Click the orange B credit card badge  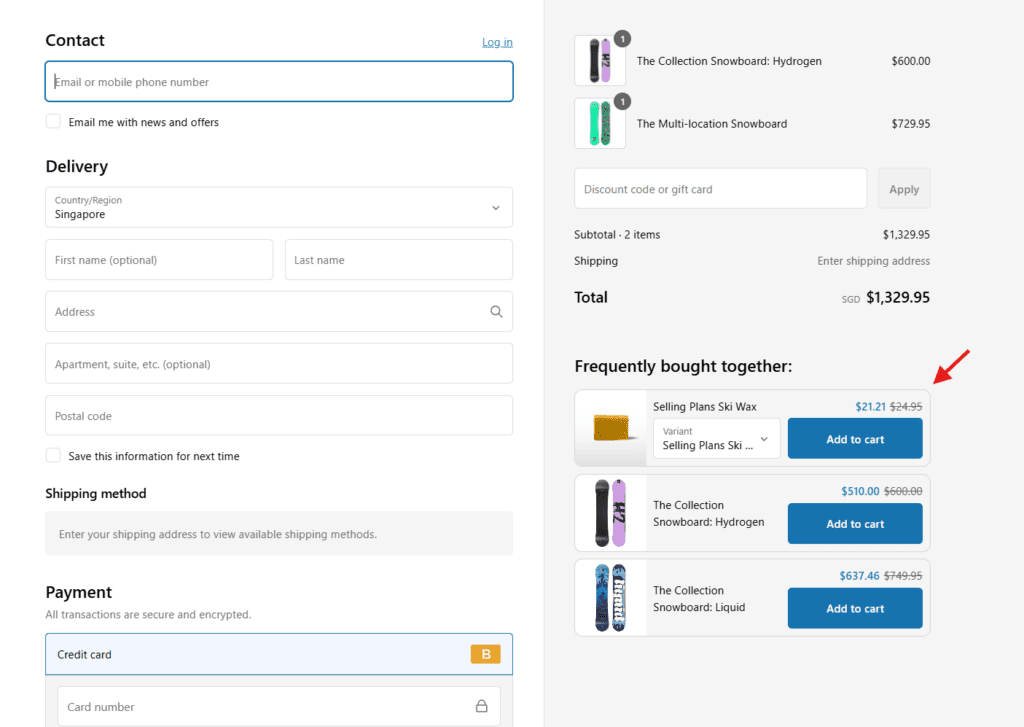click(x=485, y=655)
